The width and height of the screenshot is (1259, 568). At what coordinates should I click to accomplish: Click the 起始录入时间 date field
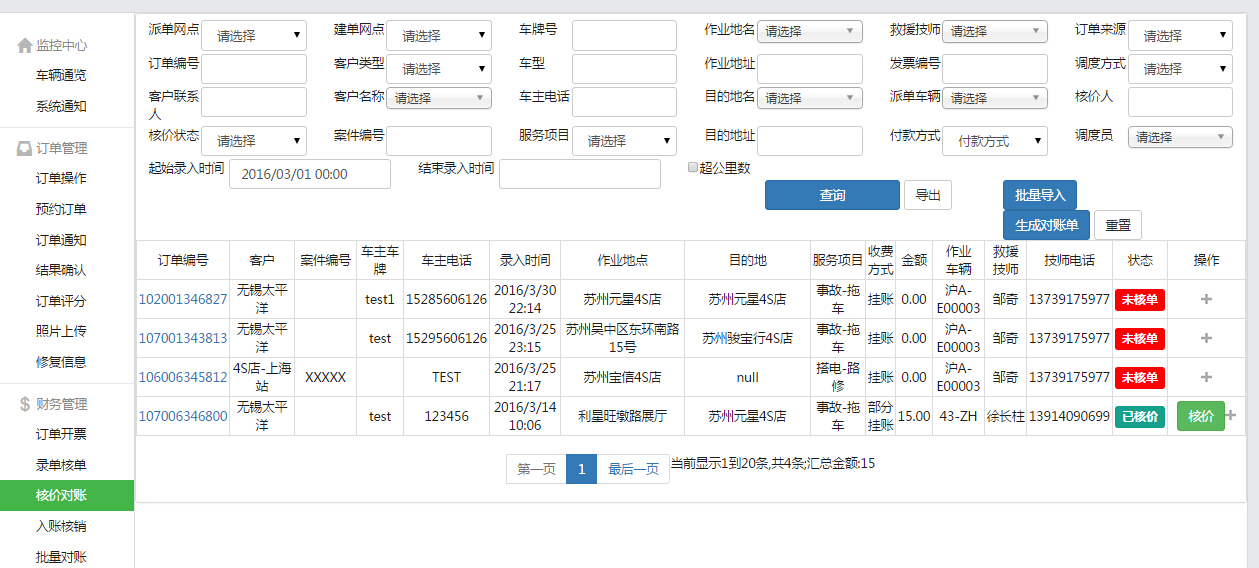[x=310, y=174]
